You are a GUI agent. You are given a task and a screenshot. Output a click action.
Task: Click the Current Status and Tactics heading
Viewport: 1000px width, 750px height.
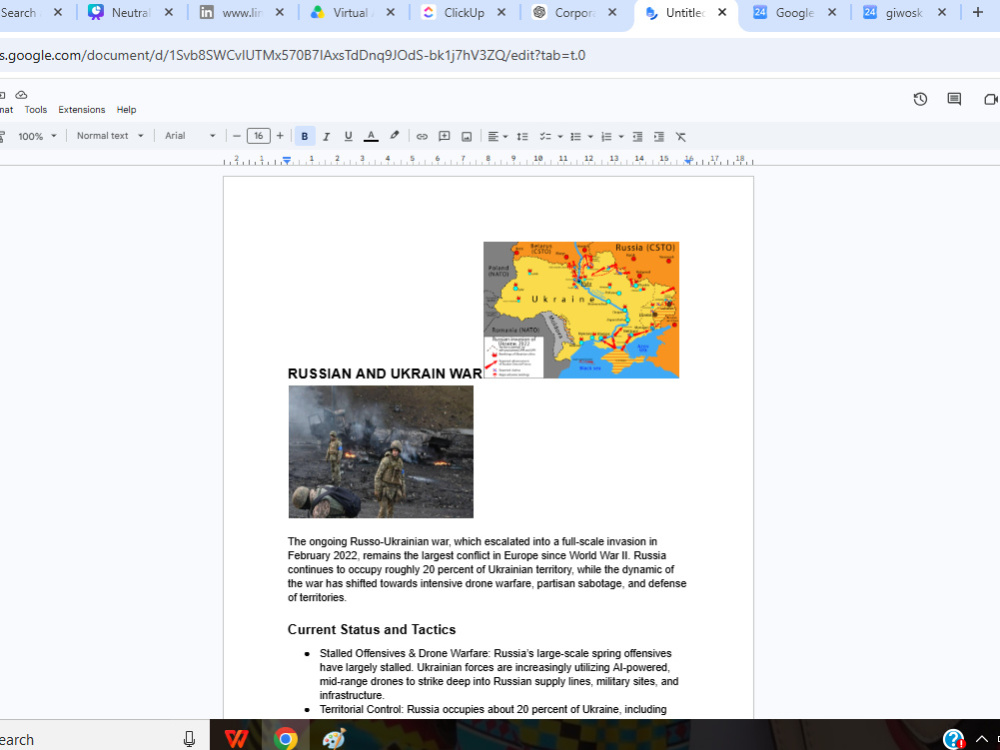tap(371, 629)
